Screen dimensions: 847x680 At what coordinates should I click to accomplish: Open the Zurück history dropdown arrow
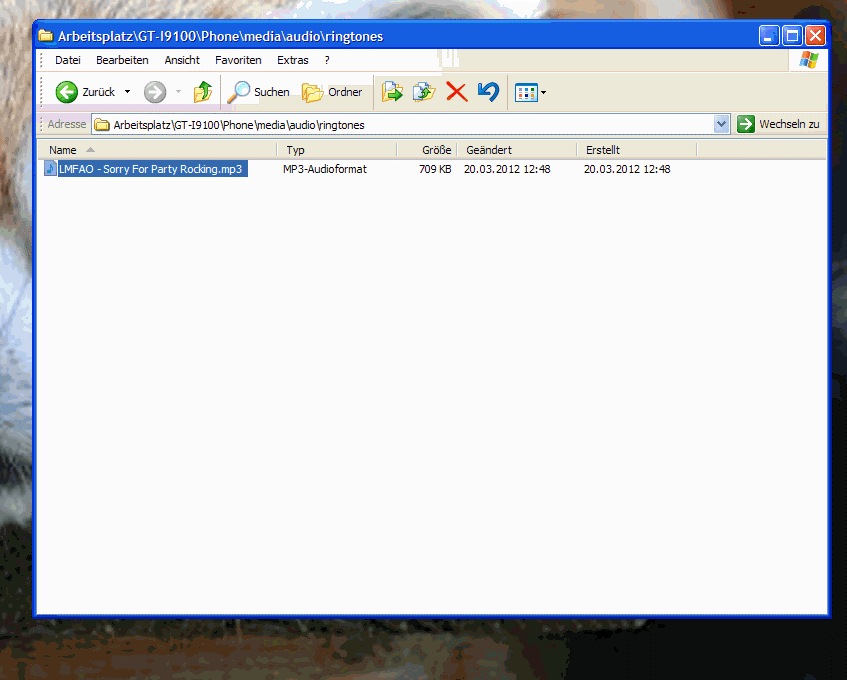[x=127, y=92]
